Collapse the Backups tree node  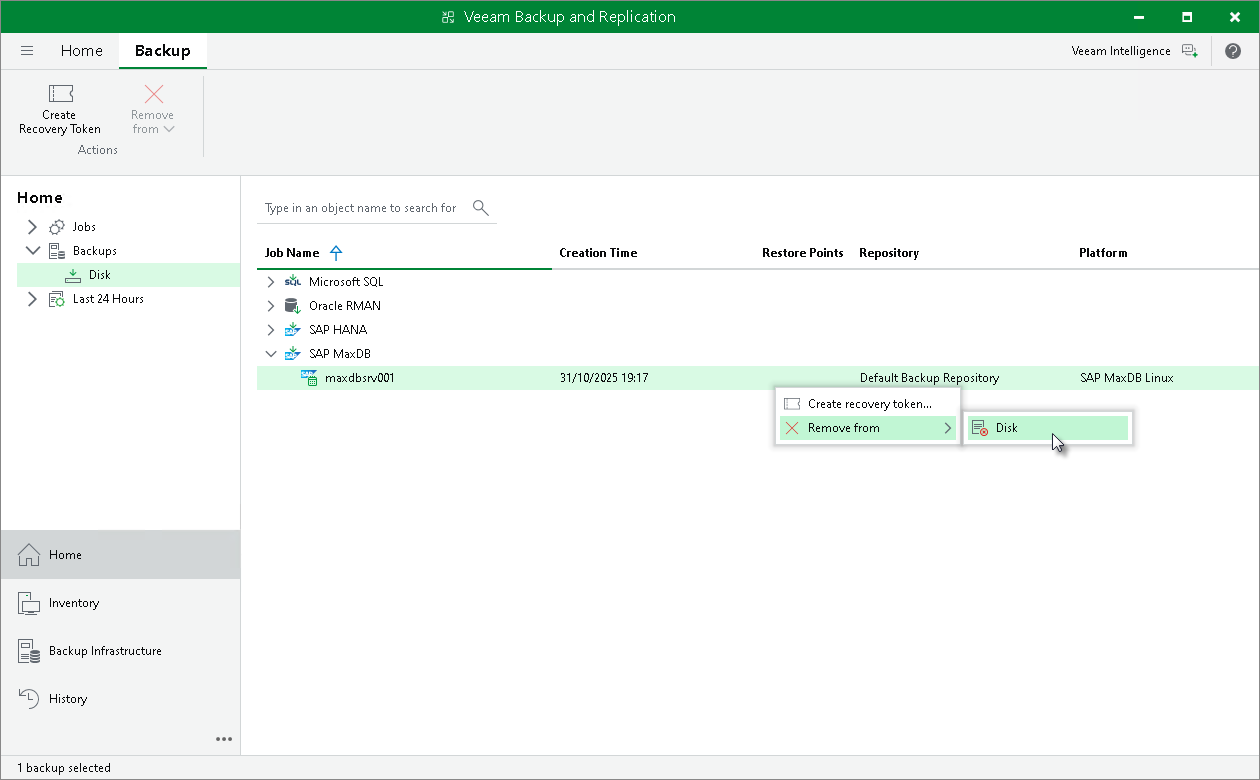coord(32,251)
